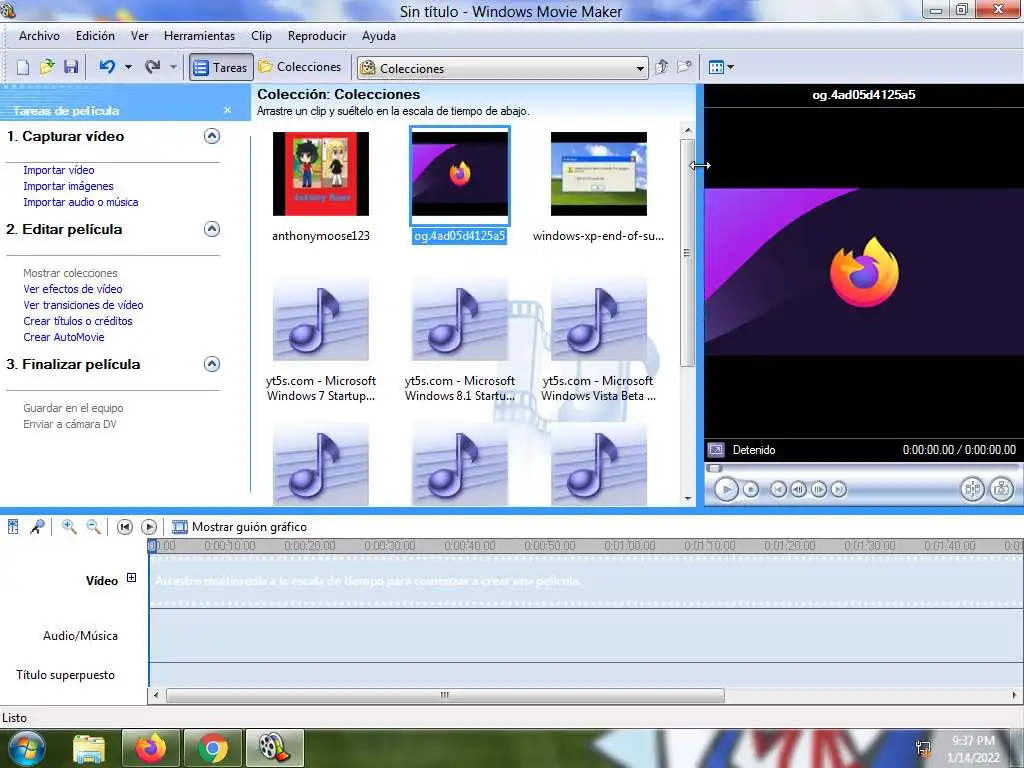Rewind the timeline to start
The height and width of the screenshot is (768, 1024).
coord(125,527)
